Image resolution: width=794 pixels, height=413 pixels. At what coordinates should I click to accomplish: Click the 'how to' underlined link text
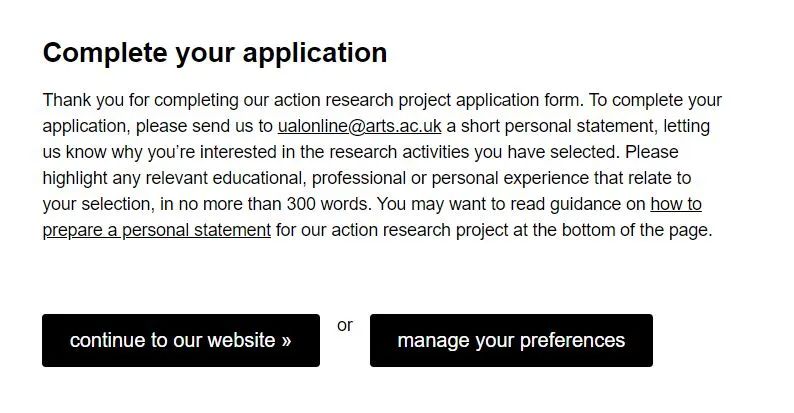675,204
